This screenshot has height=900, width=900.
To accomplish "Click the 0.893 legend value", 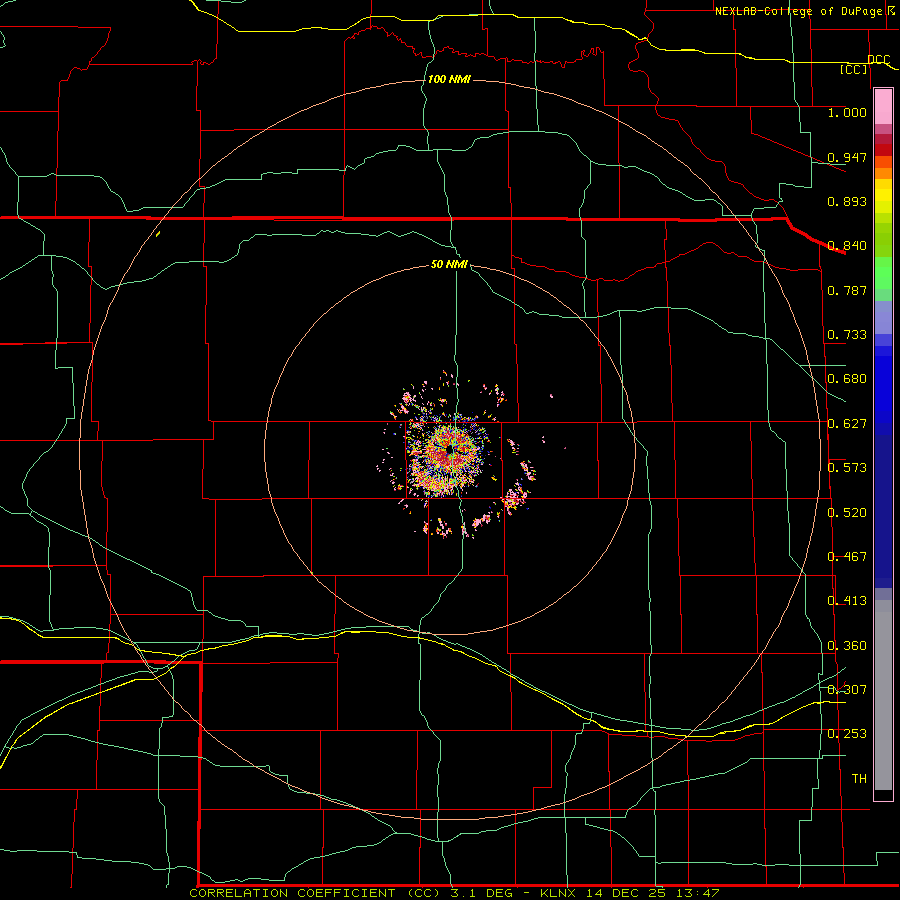I will tap(847, 201).
